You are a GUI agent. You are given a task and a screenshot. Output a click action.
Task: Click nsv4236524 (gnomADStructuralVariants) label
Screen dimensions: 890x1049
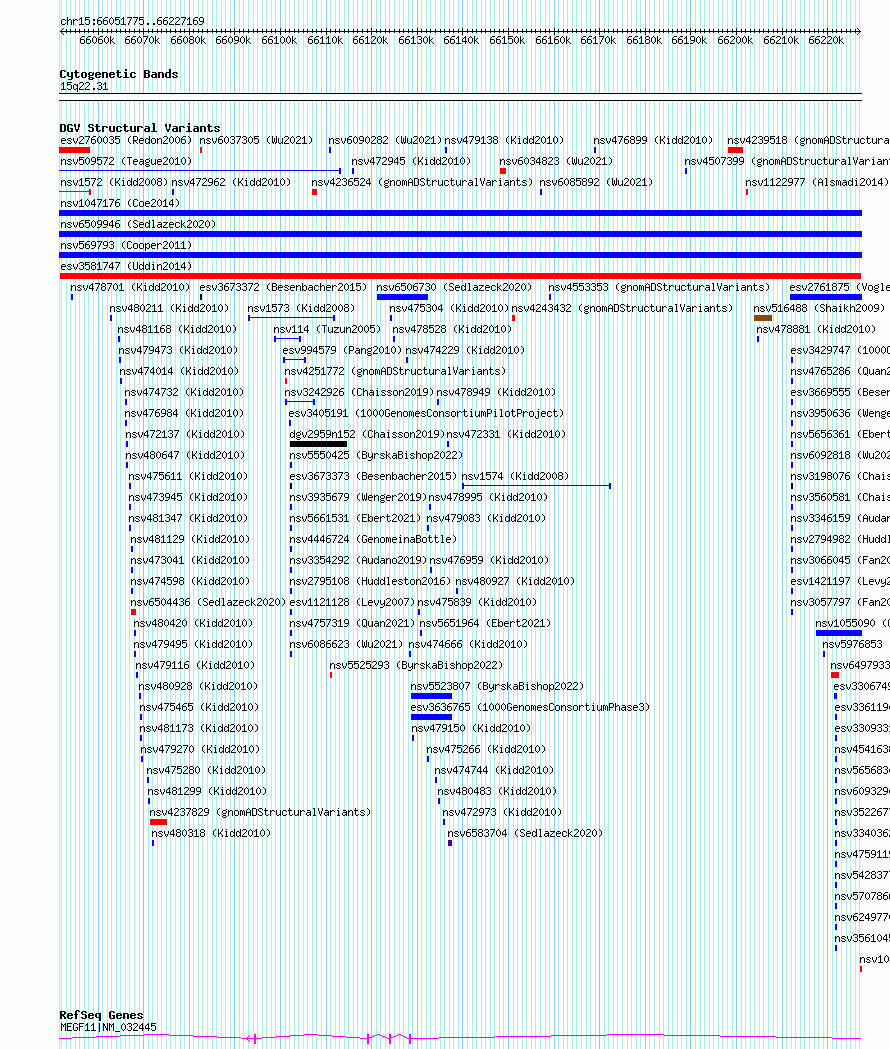click(422, 181)
